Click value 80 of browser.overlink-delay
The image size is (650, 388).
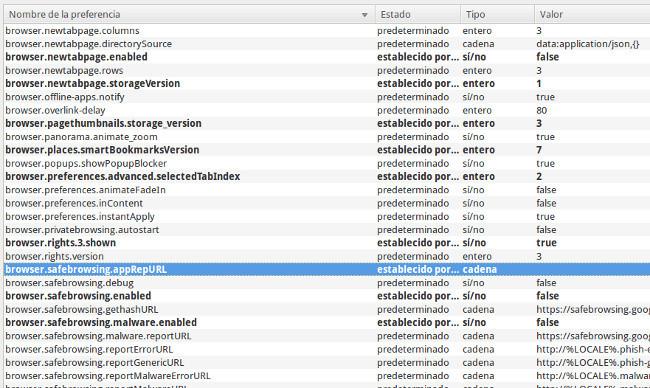[541, 110]
